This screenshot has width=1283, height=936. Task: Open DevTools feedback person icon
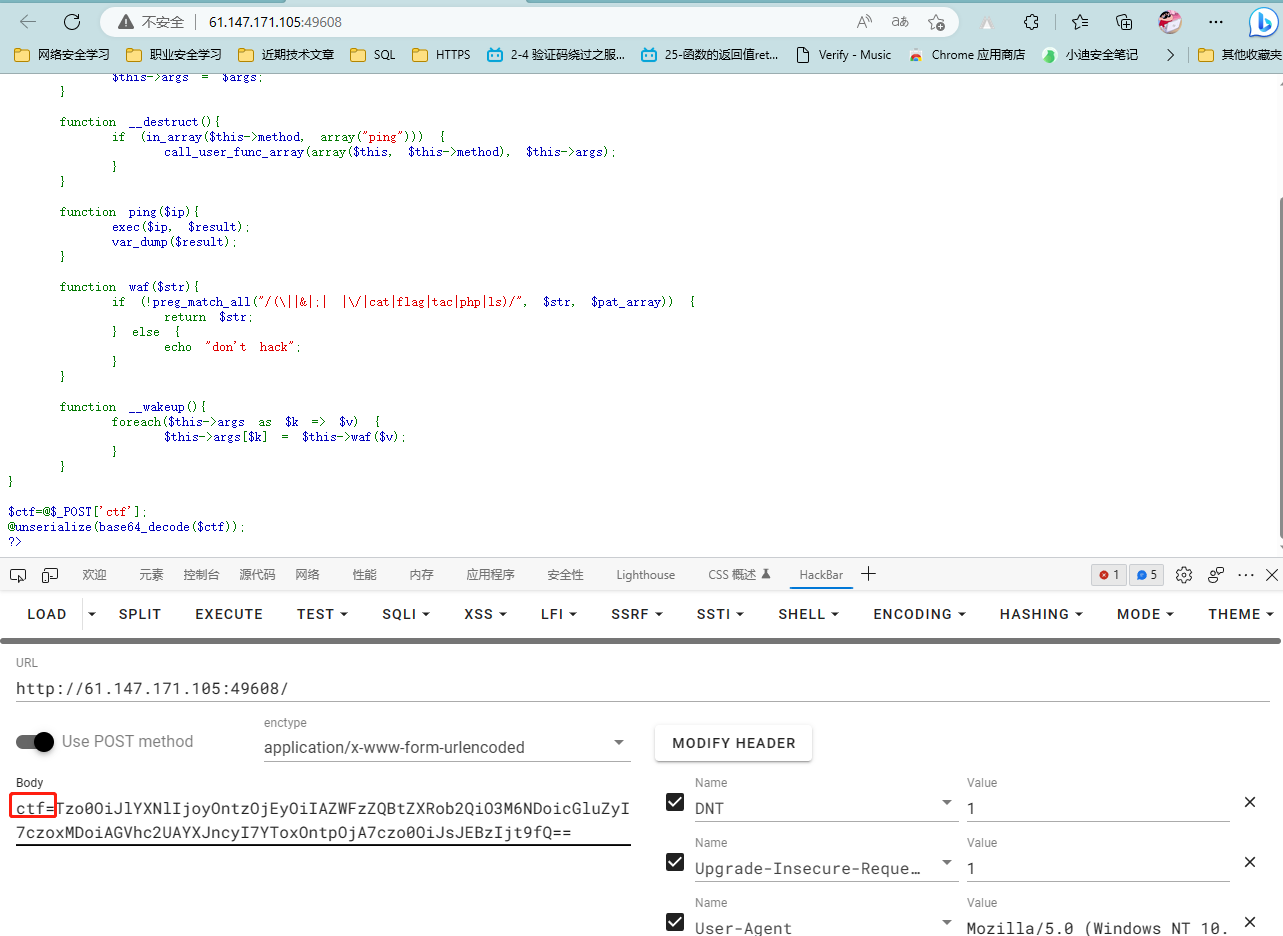tap(1216, 575)
